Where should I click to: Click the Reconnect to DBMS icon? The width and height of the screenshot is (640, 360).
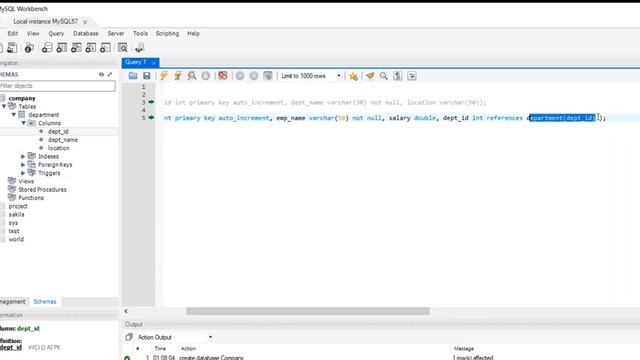[140, 48]
